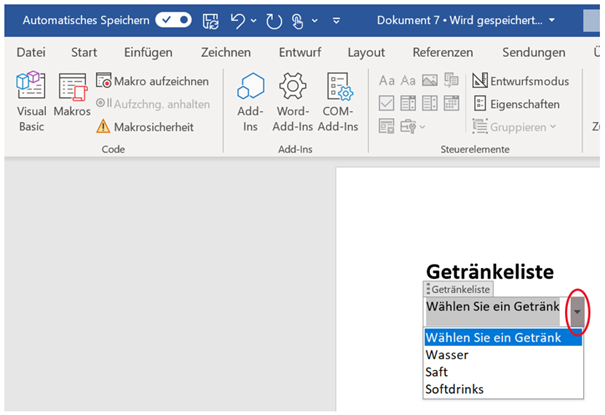Insert date picker content control
The height and width of the screenshot is (415, 605).
[451, 103]
